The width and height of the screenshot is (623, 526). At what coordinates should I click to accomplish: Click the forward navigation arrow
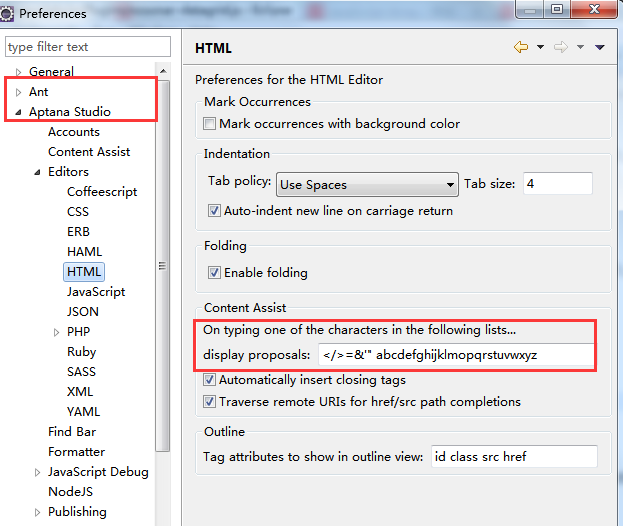coord(561,47)
